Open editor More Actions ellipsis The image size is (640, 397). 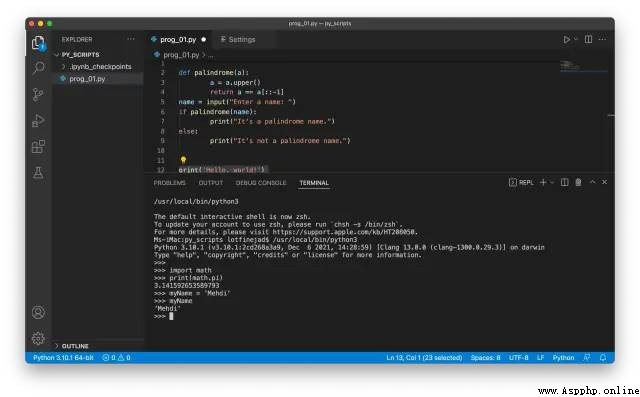coord(602,40)
